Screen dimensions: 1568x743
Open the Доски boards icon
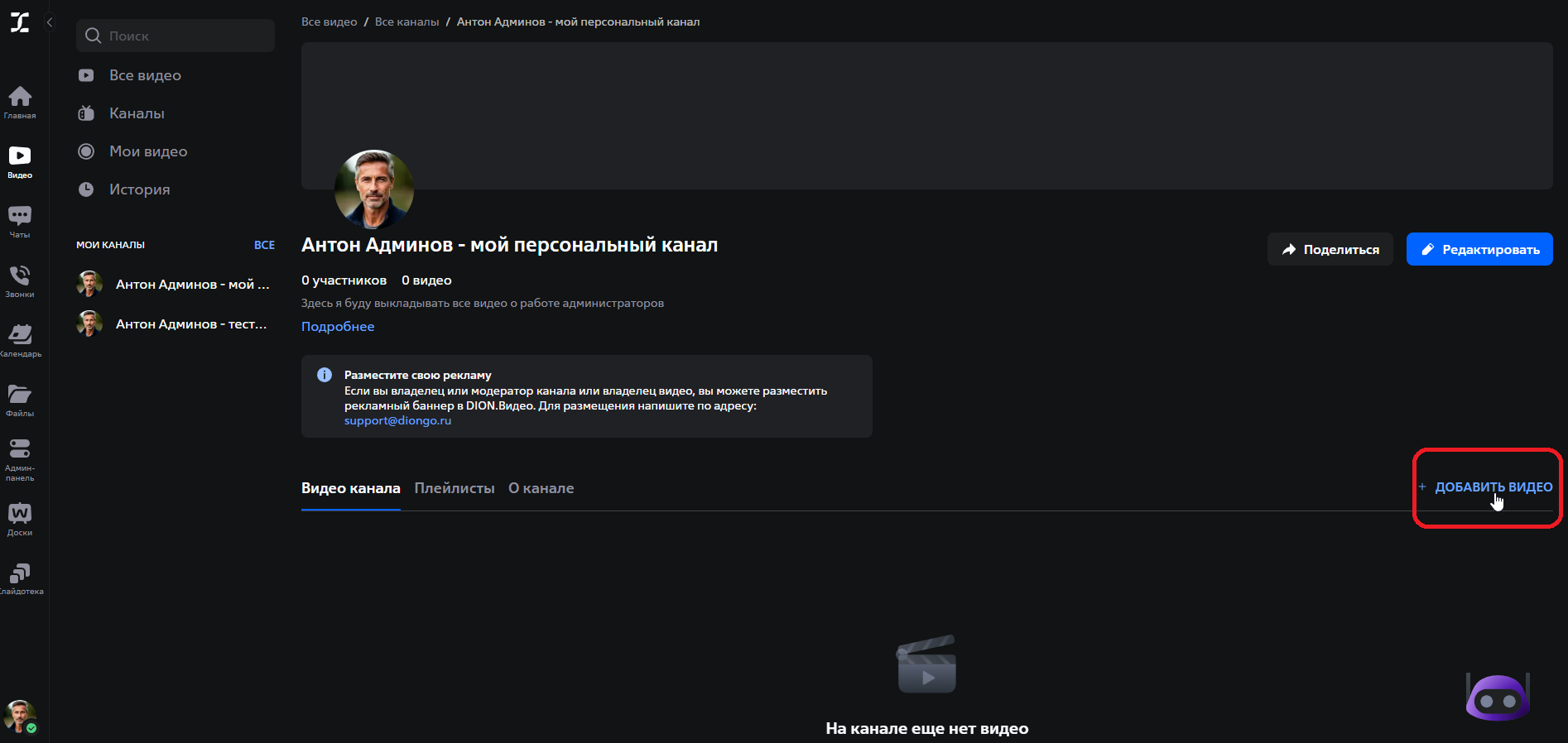click(x=20, y=520)
